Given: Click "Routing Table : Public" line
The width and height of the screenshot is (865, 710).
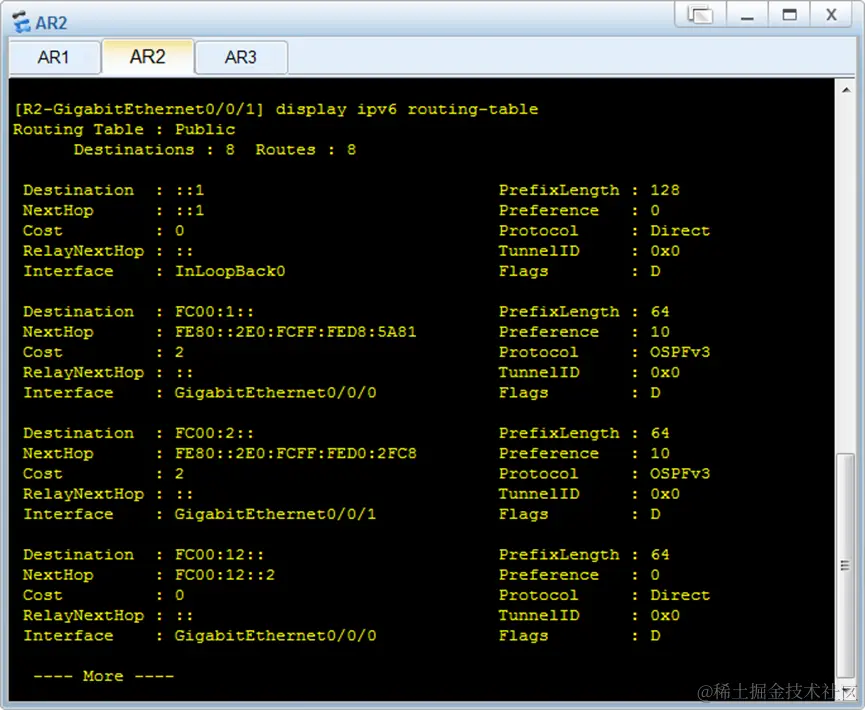Looking at the screenshot, I should pyautogui.click(x=124, y=129).
